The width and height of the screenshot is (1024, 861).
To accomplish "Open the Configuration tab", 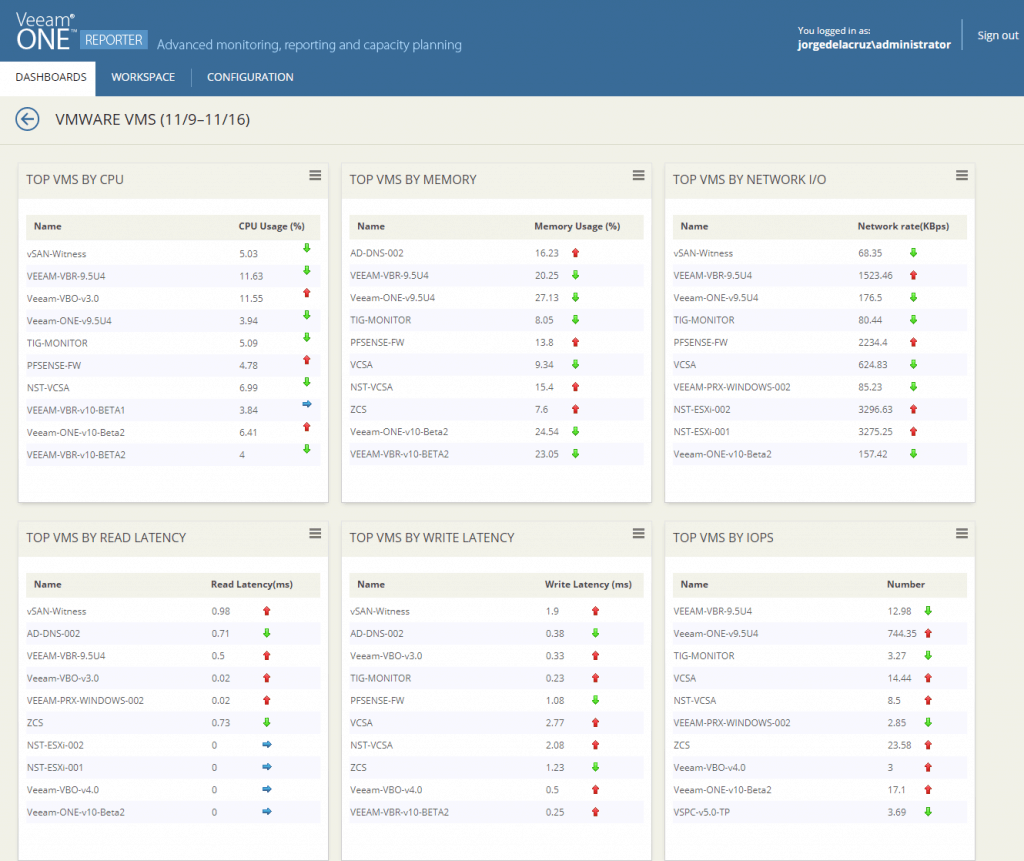I will [x=250, y=77].
